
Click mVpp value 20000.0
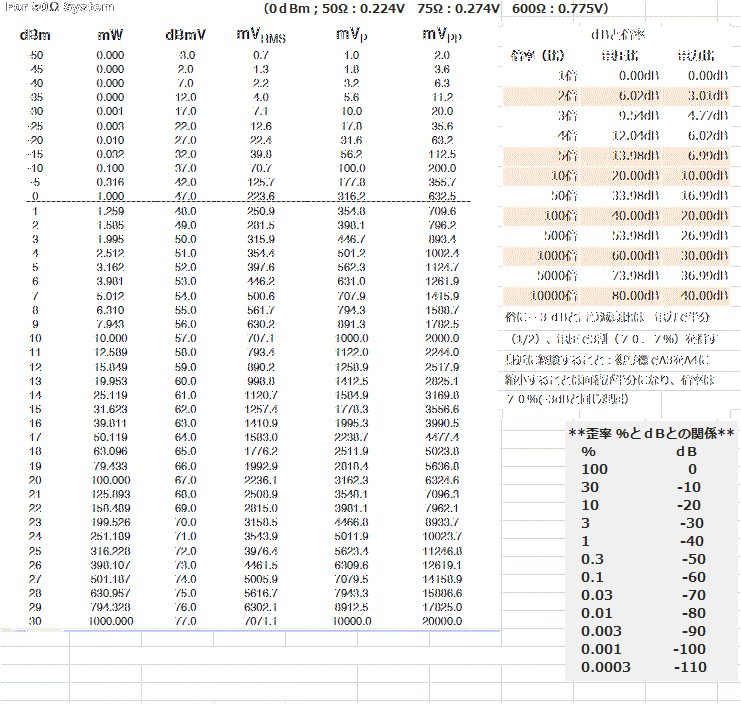click(x=442, y=621)
